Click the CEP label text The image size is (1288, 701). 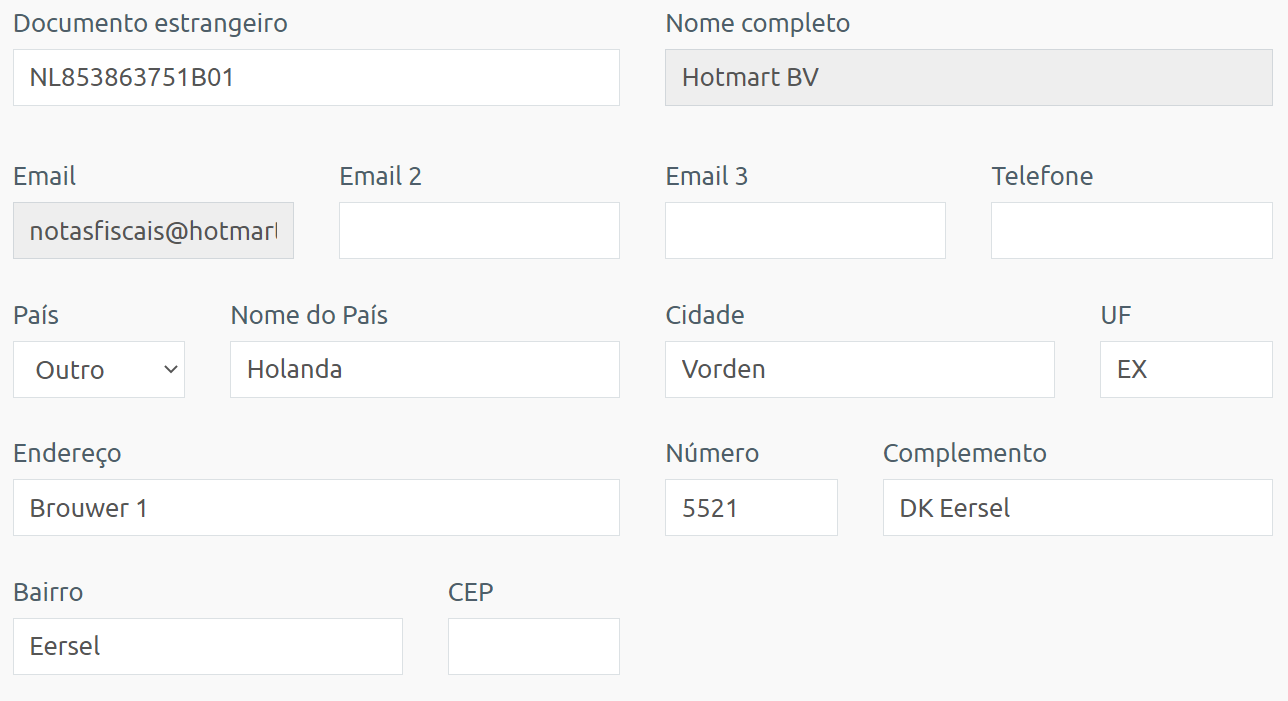(x=471, y=592)
